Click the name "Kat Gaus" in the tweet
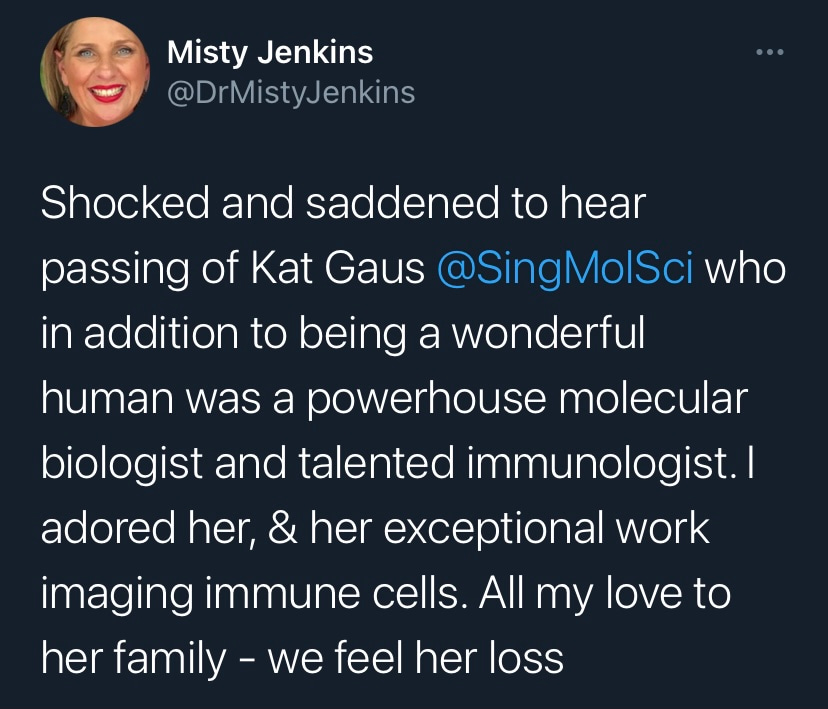 click(342, 271)
